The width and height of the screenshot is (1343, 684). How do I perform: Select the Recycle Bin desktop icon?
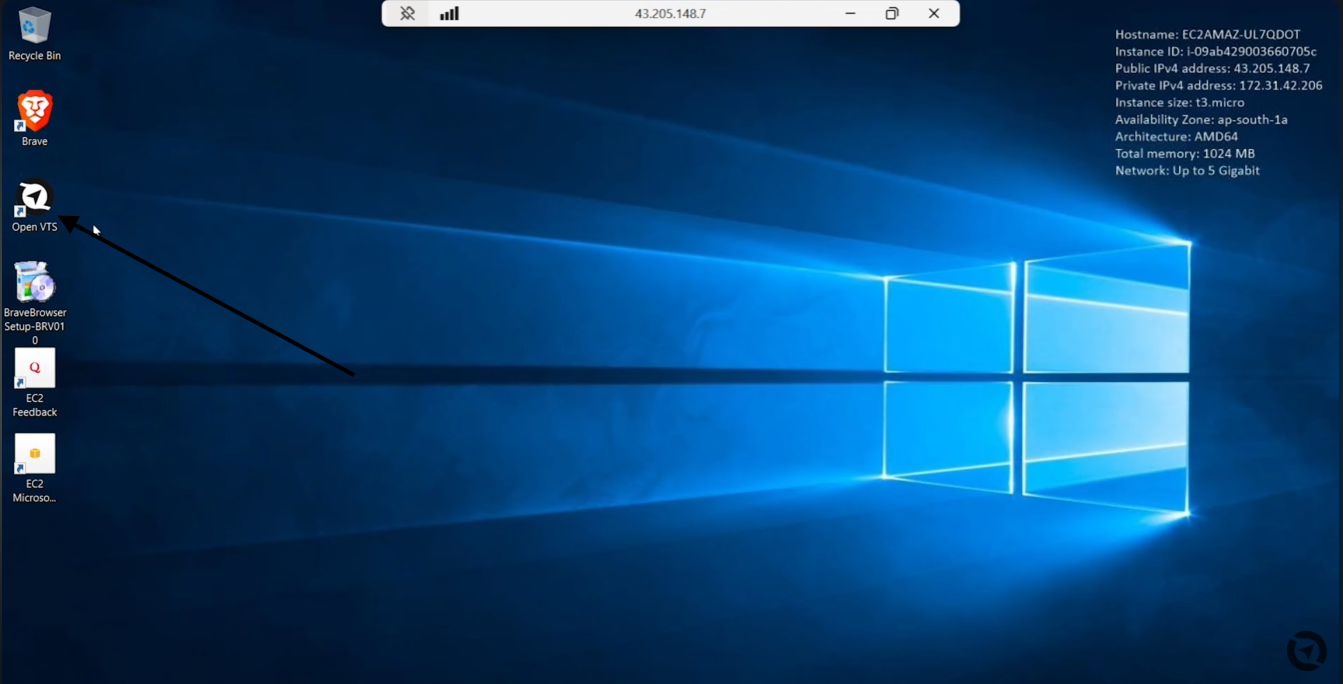coord(34,34)
